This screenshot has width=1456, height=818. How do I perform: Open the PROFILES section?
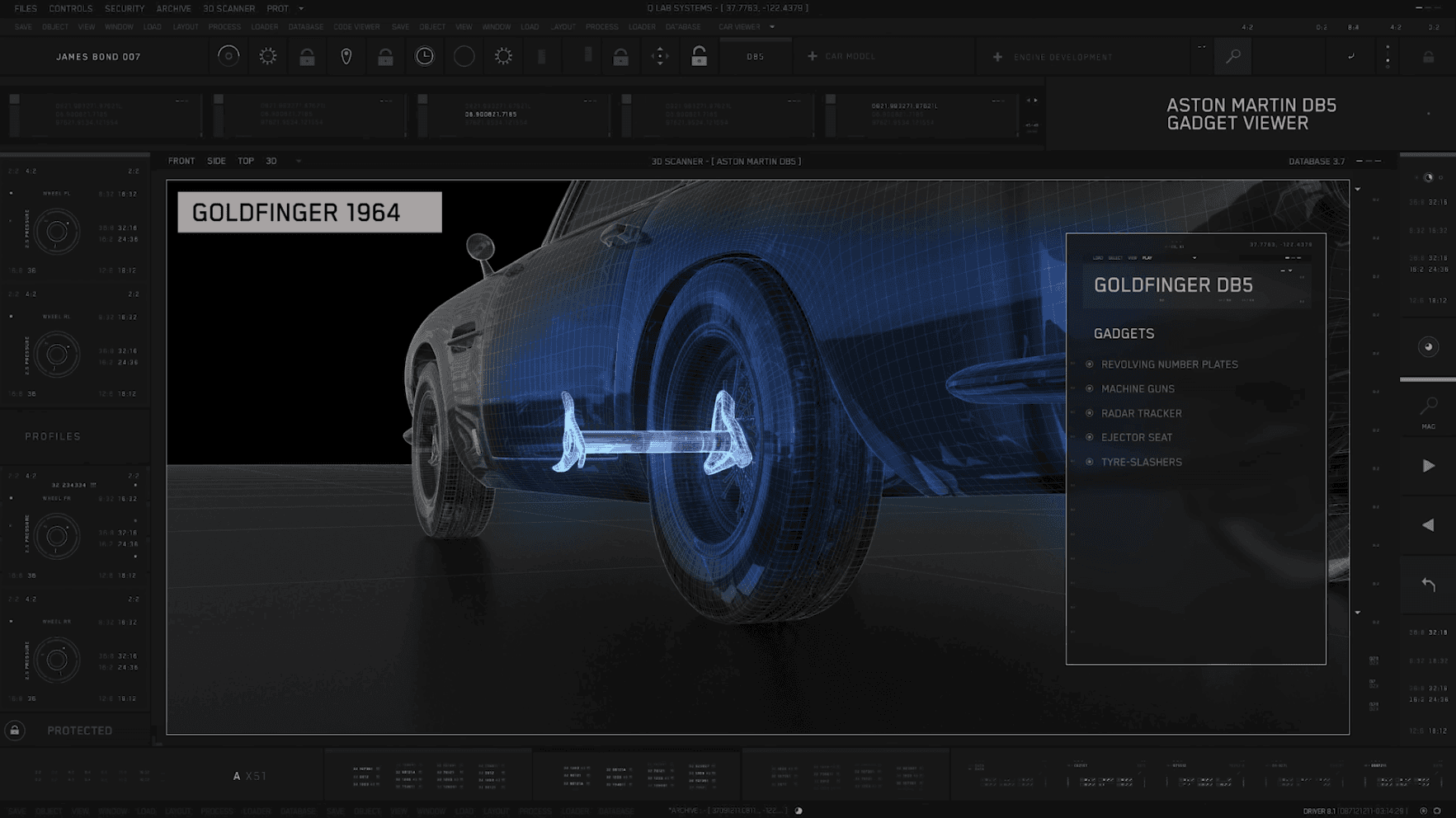(53, 436)
